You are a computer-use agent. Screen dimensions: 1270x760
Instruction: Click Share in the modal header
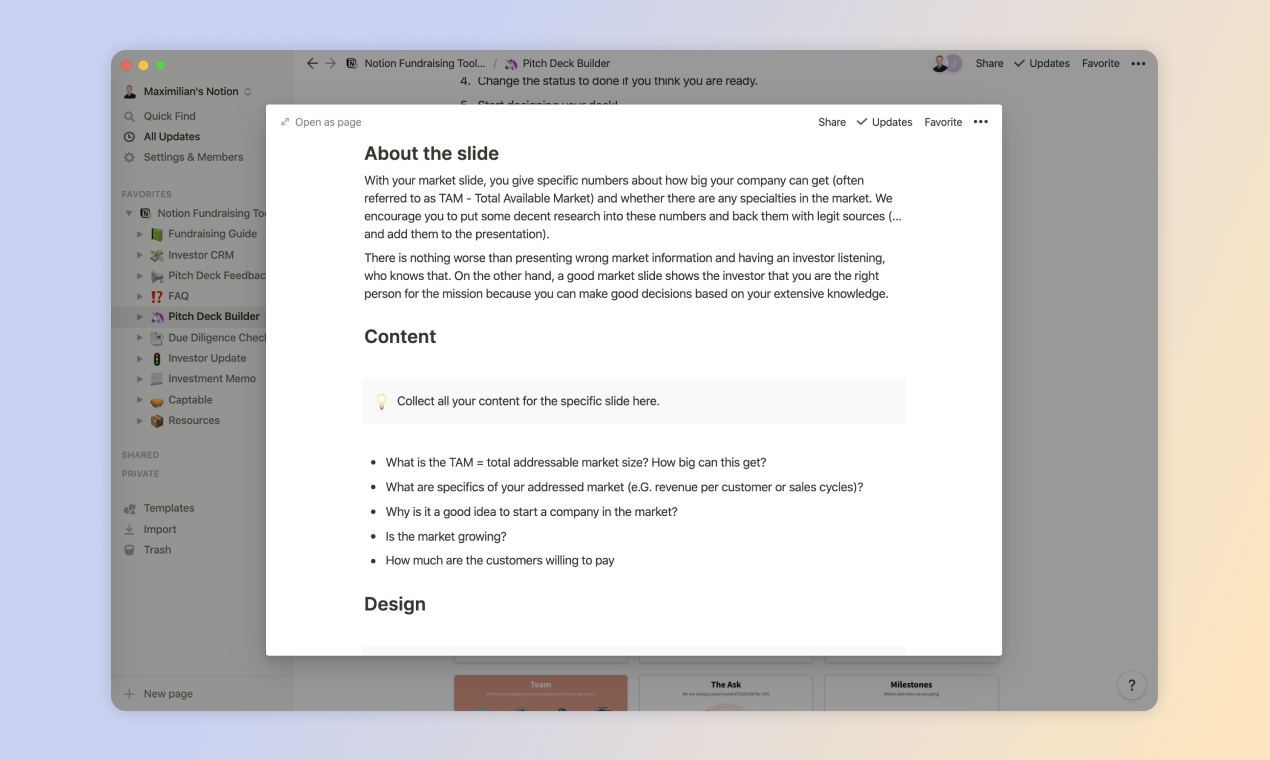832,122
